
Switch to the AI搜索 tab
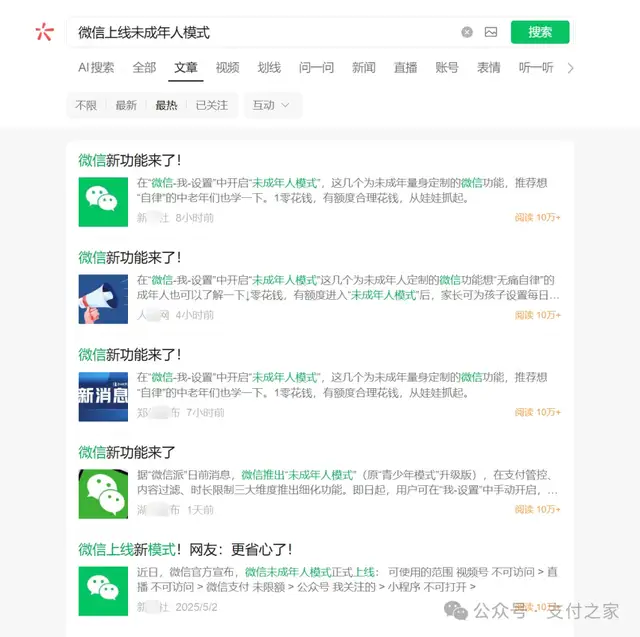coord(96,67)
